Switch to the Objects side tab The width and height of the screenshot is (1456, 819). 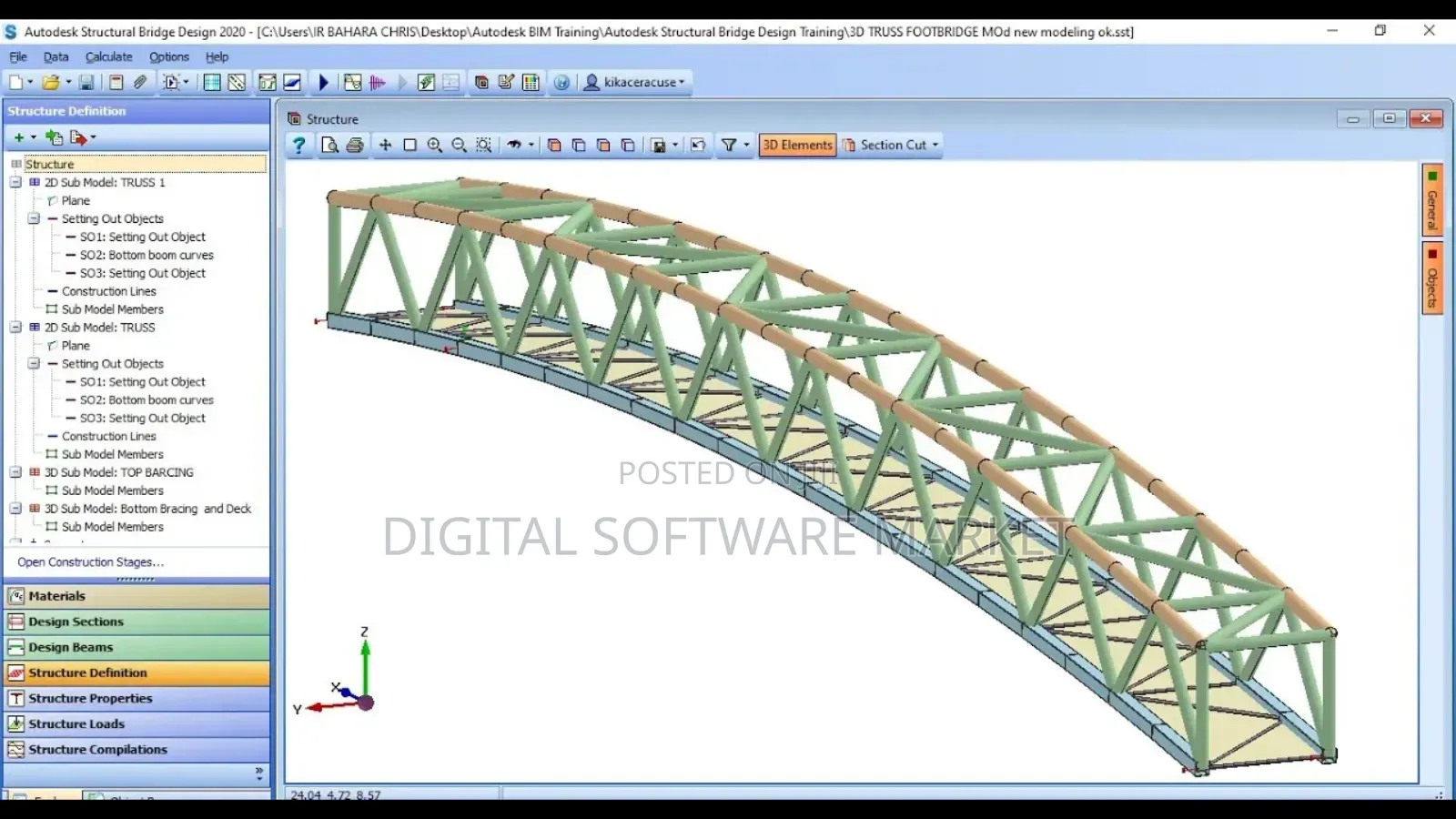pos(1432,278)
